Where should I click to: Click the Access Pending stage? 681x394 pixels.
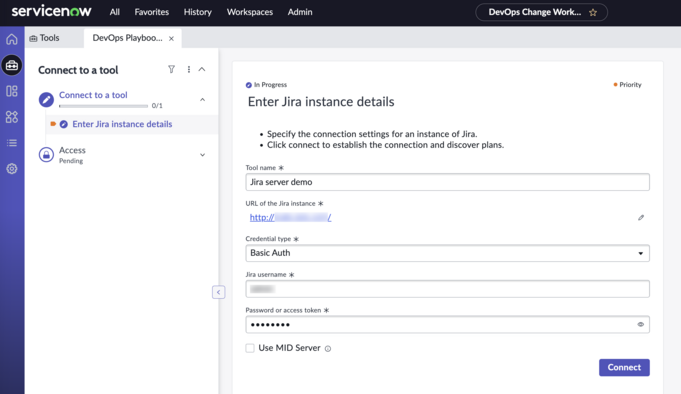coord(72,155)
